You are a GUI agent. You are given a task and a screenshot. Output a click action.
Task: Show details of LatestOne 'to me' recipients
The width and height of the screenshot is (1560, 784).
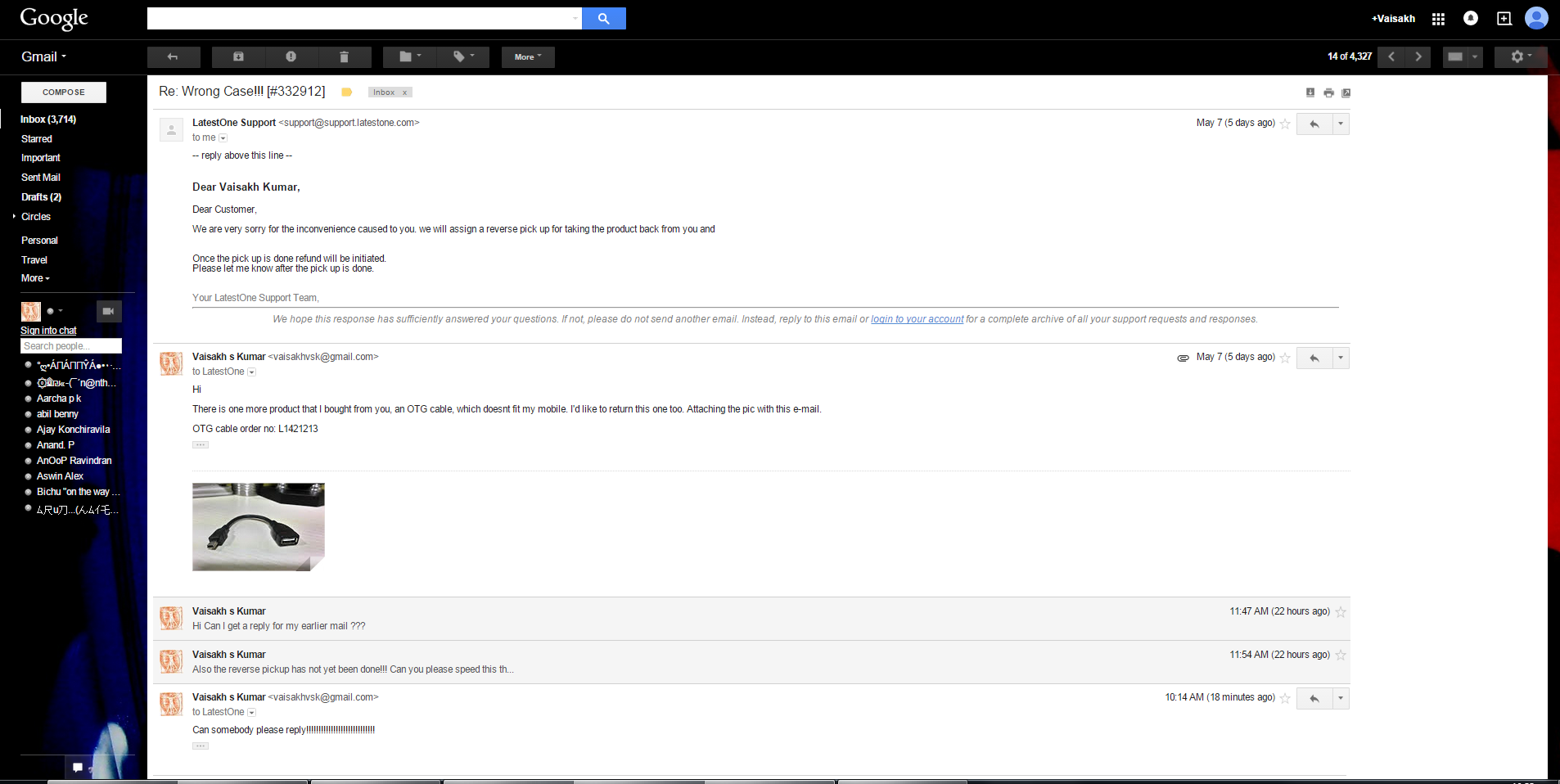click(223, 138)
